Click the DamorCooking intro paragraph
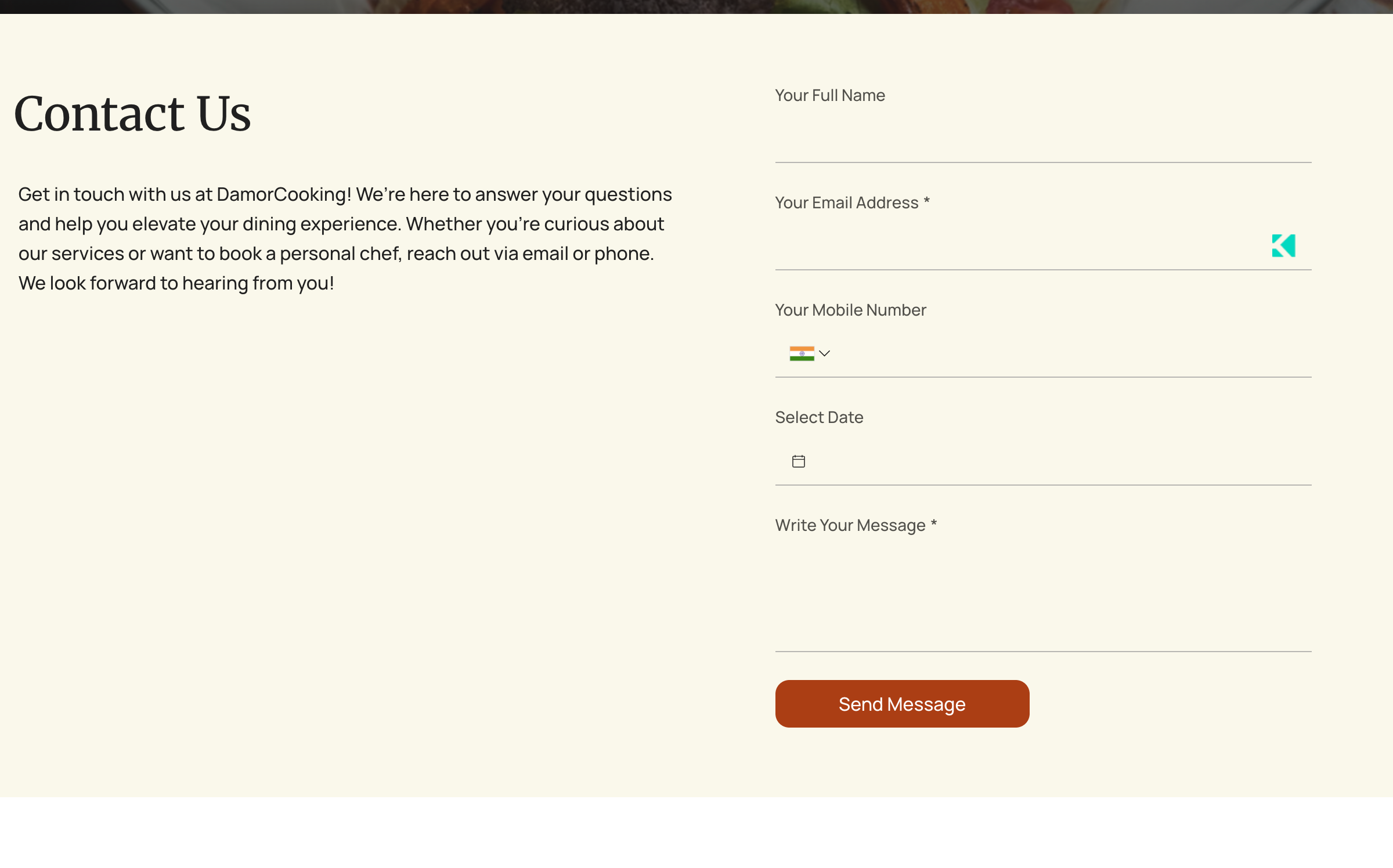 [x=345, y=238]
